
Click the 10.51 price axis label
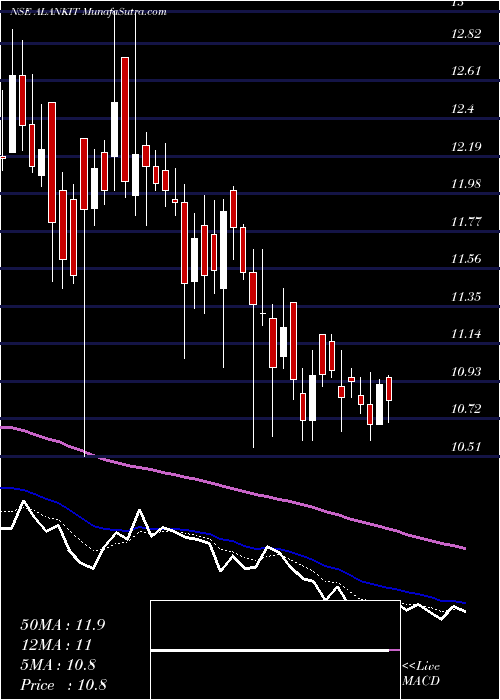click(466, 446)
